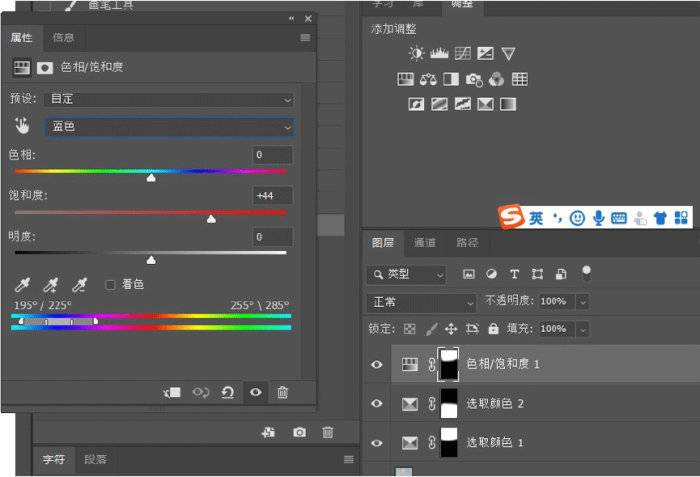The image size is (700, 477).
Task: Clip the adjustment to the layer below
Action: 172,393
